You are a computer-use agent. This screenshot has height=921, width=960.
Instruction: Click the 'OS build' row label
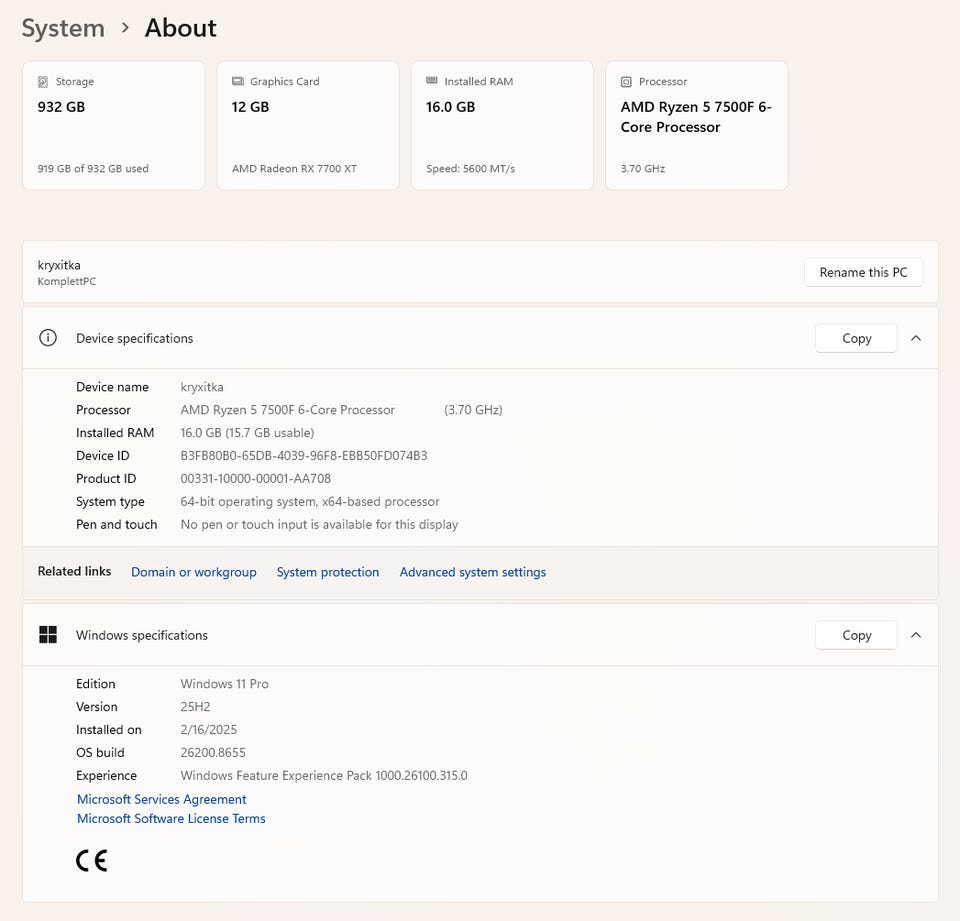(100, 753)
